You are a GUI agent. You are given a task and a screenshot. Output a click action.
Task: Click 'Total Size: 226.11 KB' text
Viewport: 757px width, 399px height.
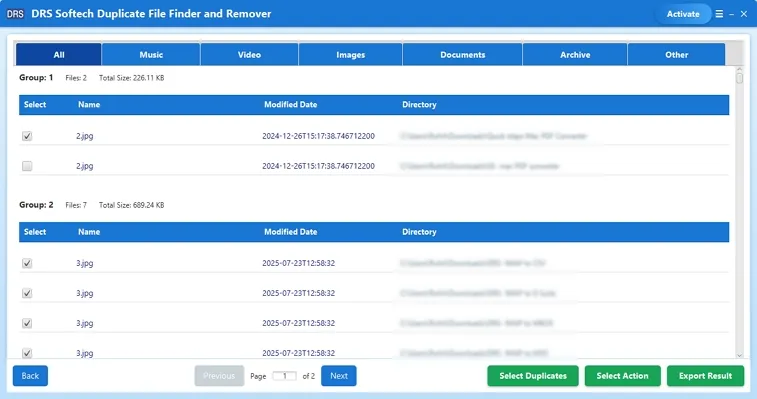pyautogui.click(x=131, y=78)
